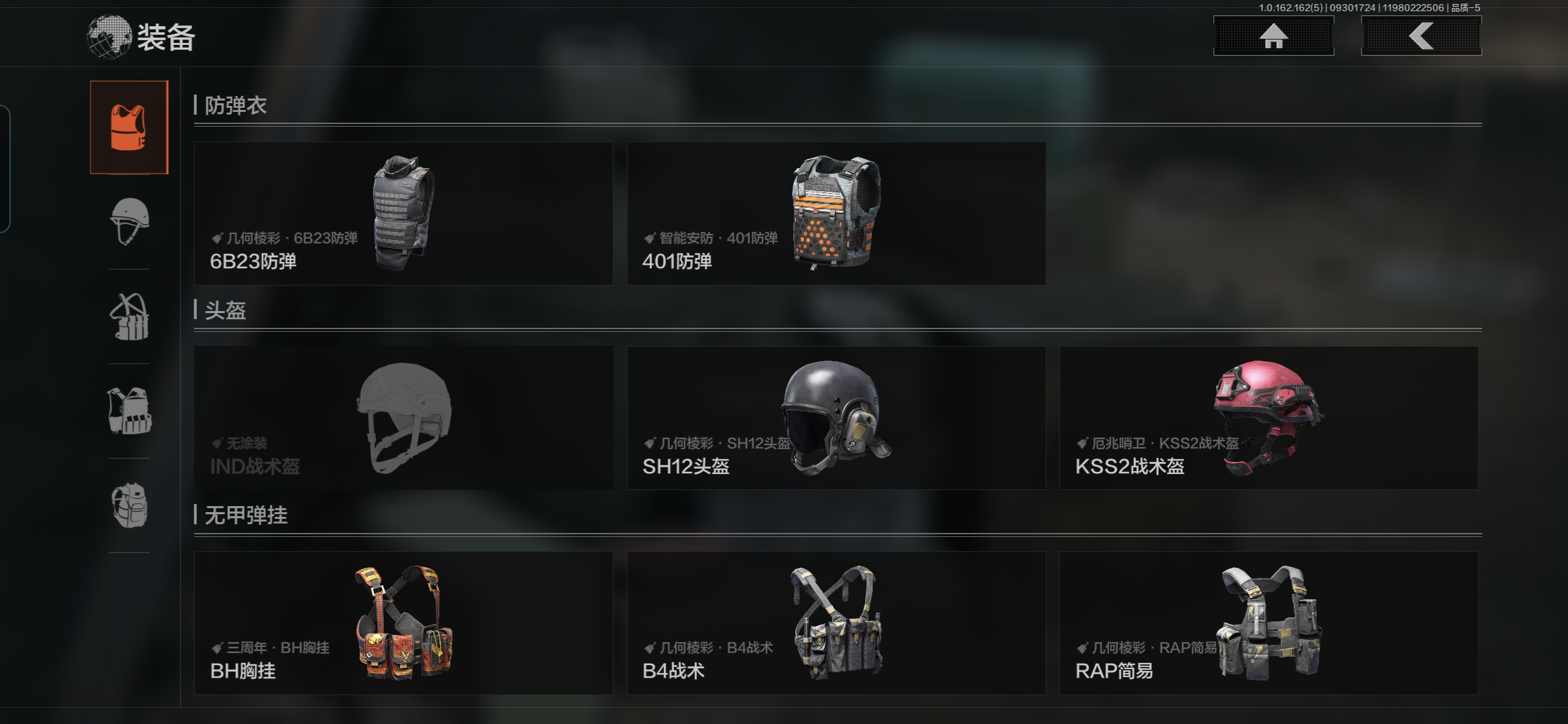Viewport: 1568px width, 724px height.
Task: Go back using the arrow button
Action: pyautogui.click(x=1421, y=36)
